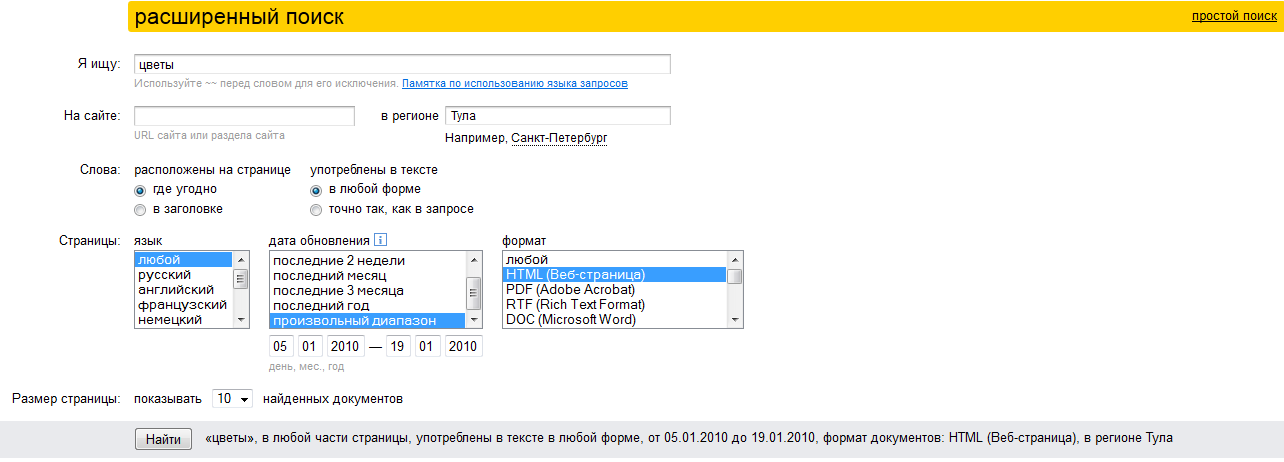Click the language list scrollbar thumb
This screenshot has height=462, width=1284.
241,277
